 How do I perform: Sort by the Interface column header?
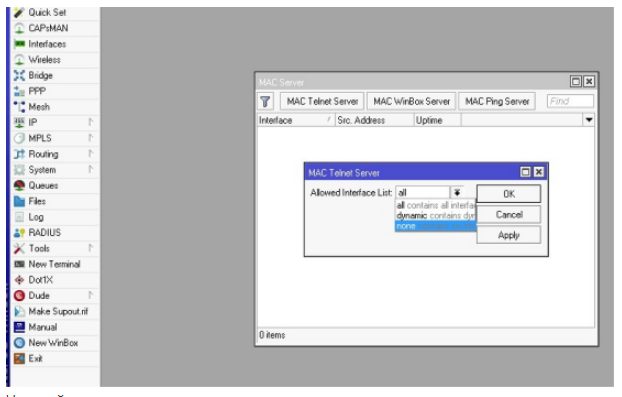coord(296,120)
